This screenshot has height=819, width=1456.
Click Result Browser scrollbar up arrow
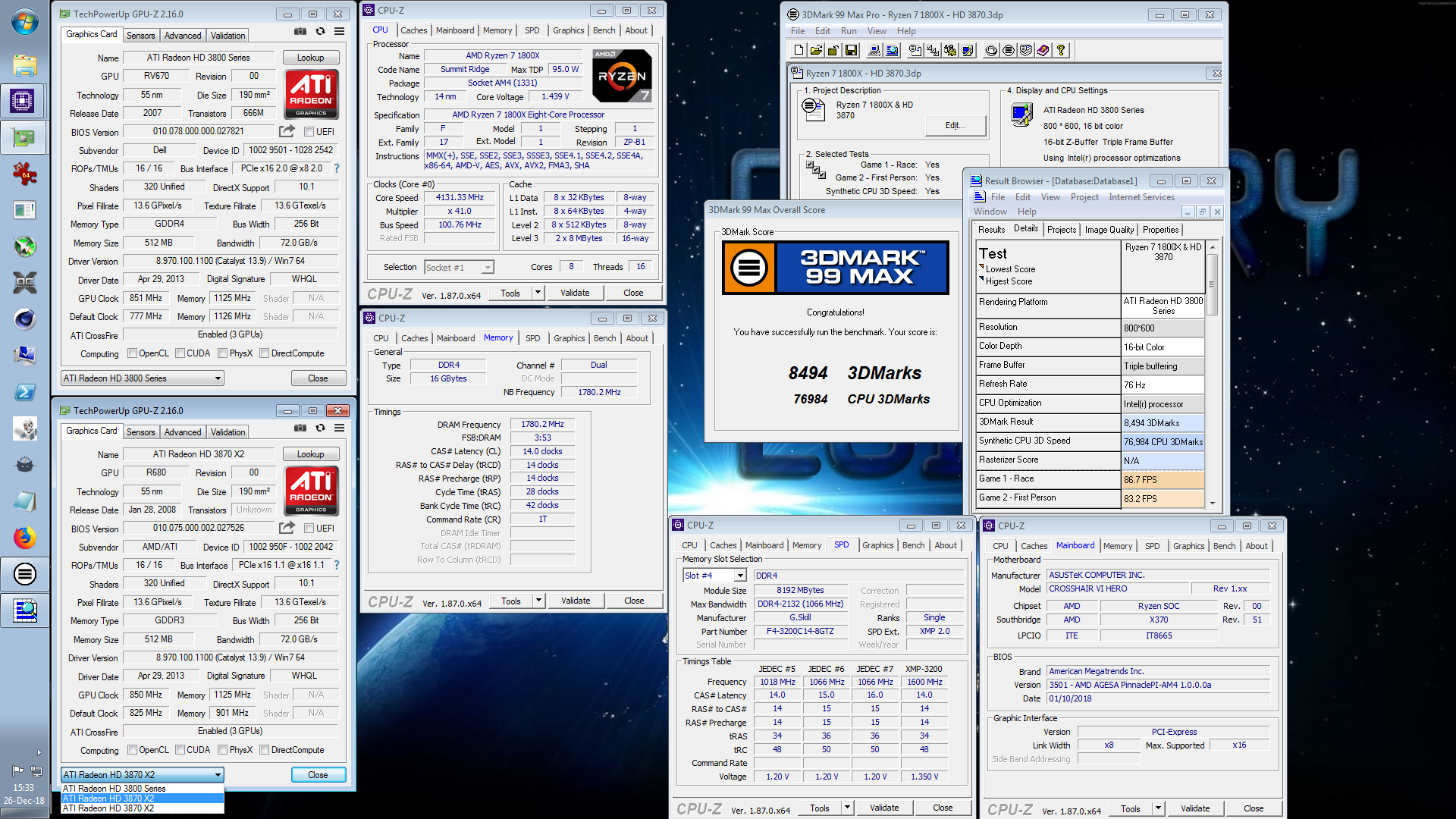[1213, 247]
